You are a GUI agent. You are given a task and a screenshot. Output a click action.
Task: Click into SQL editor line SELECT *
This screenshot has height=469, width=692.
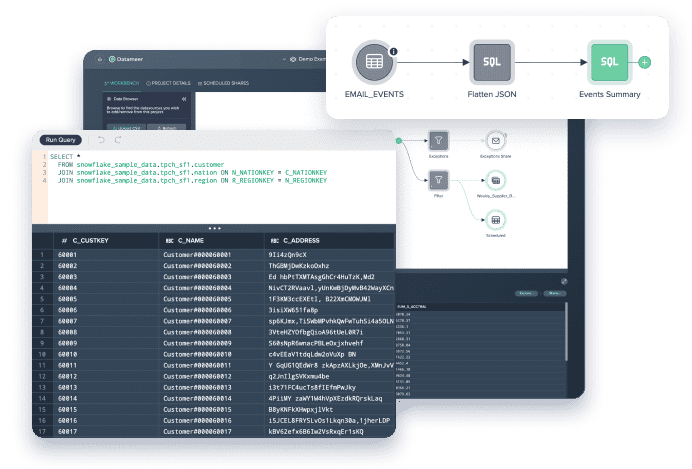tap(65, 157)
